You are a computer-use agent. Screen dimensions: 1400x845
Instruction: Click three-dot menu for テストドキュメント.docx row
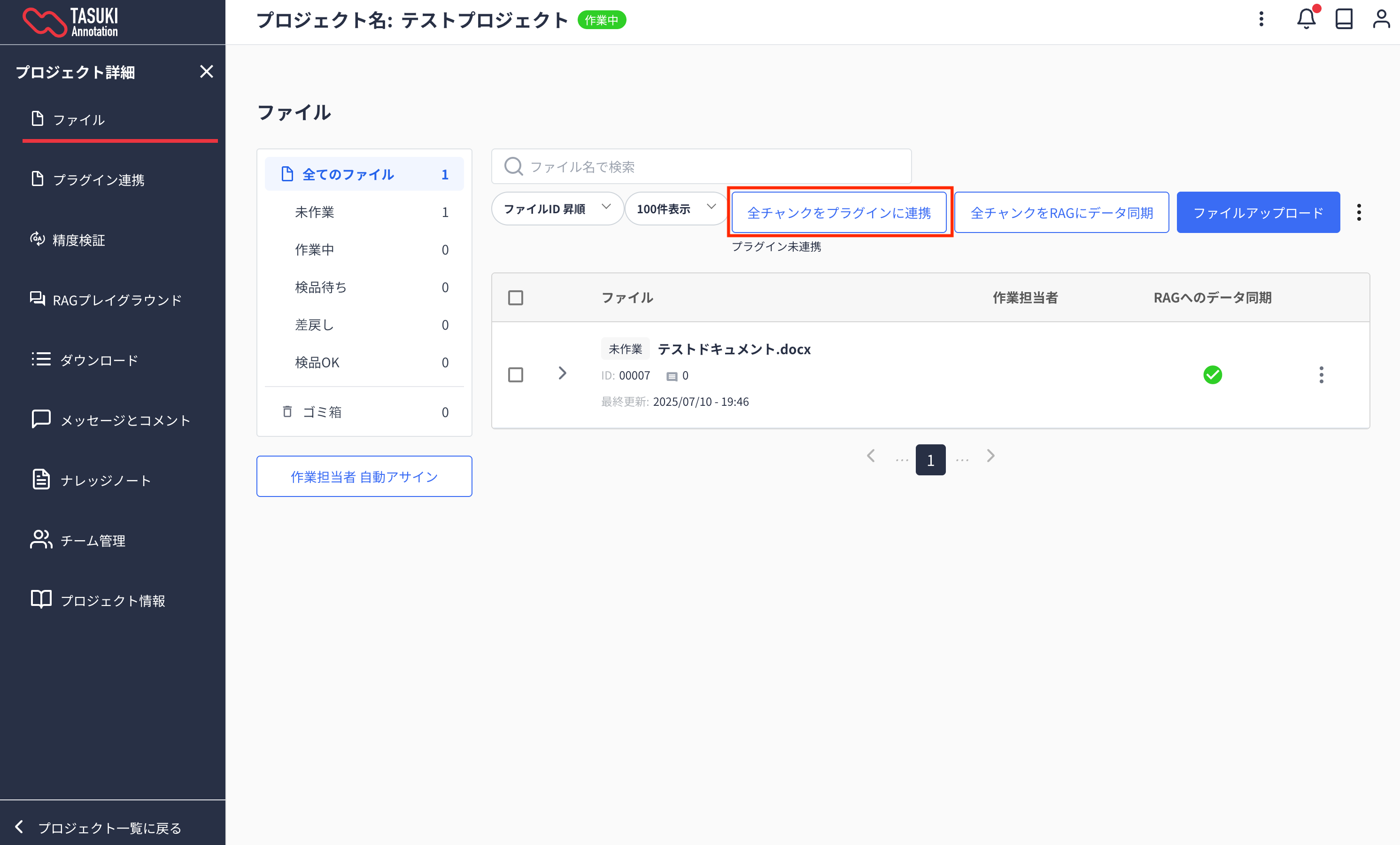click(1321, 374)
